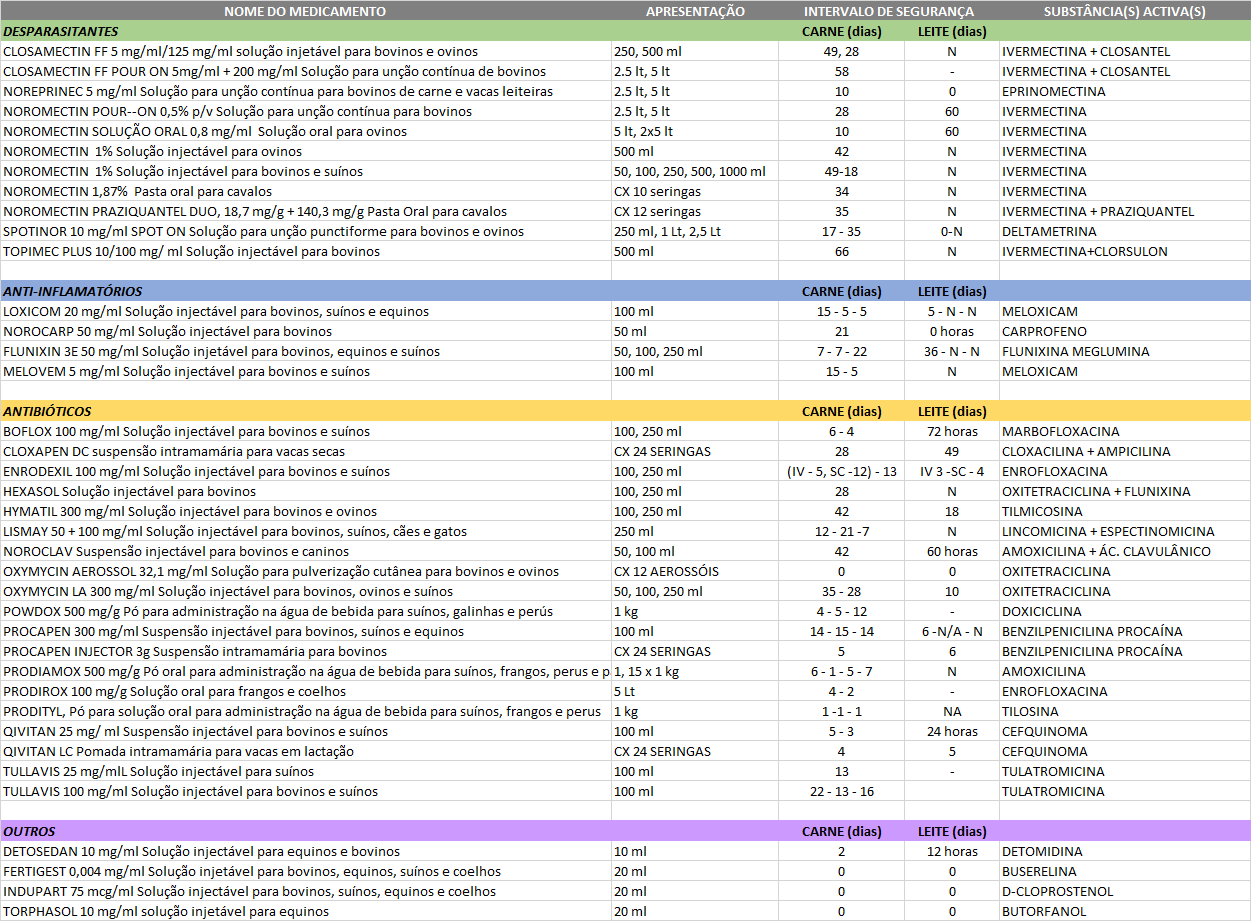Click the NOREPRINEC 5 mg/ml cell
This screenshot has height=921, width=1251.
tap(305, 91)
